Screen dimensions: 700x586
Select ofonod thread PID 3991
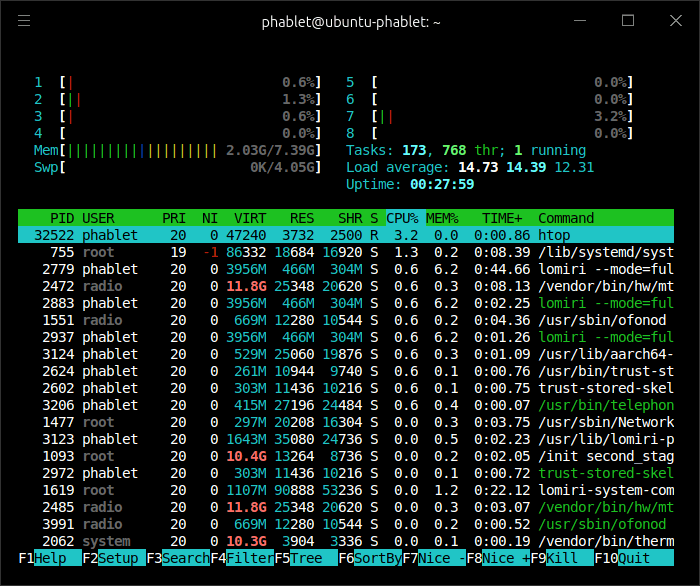(346, 524)
